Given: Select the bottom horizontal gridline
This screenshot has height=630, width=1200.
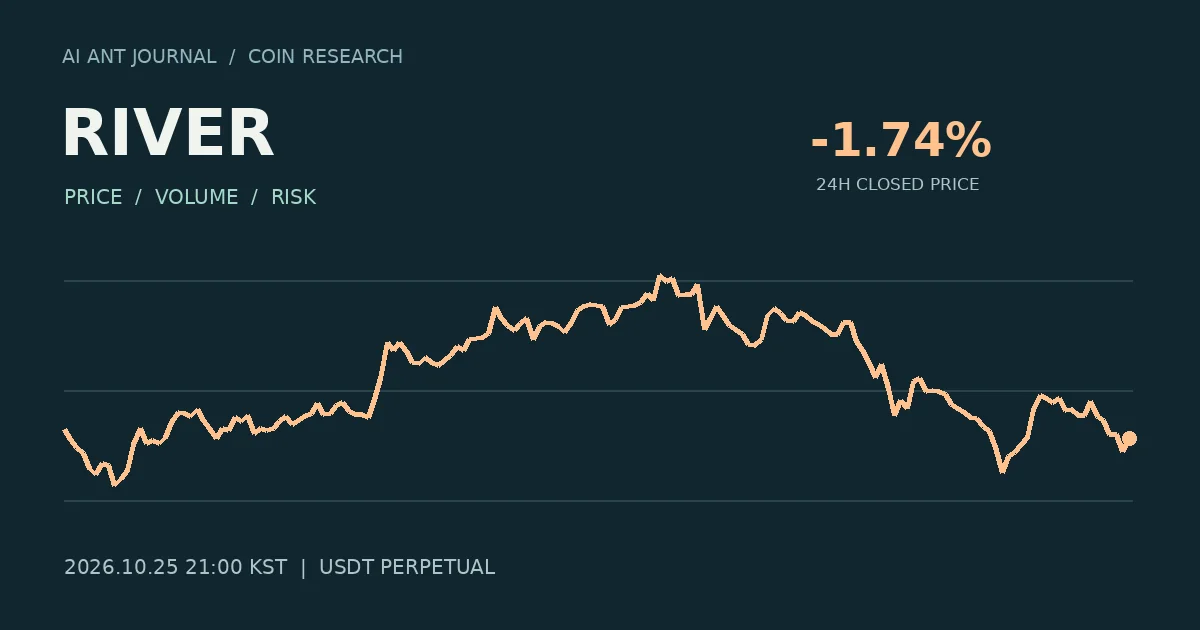Looking at the screenshot, I should [x=598, y=500].
